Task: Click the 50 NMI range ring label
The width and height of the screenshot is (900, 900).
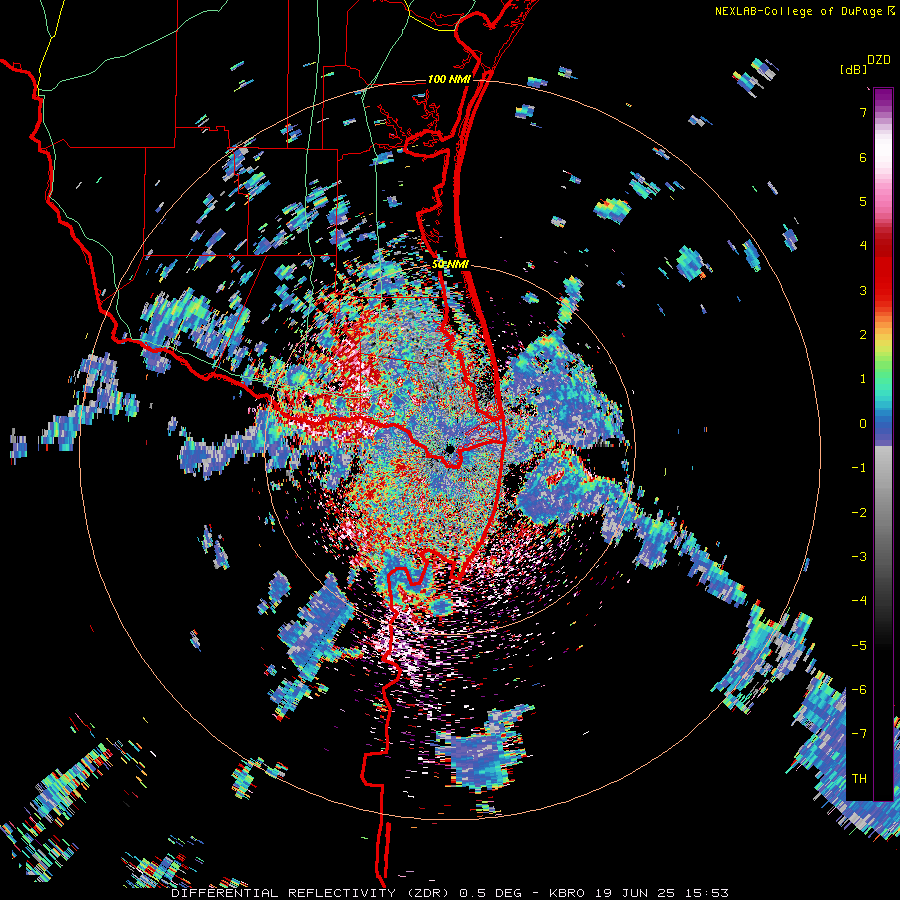Action: [x=450, y=264]
